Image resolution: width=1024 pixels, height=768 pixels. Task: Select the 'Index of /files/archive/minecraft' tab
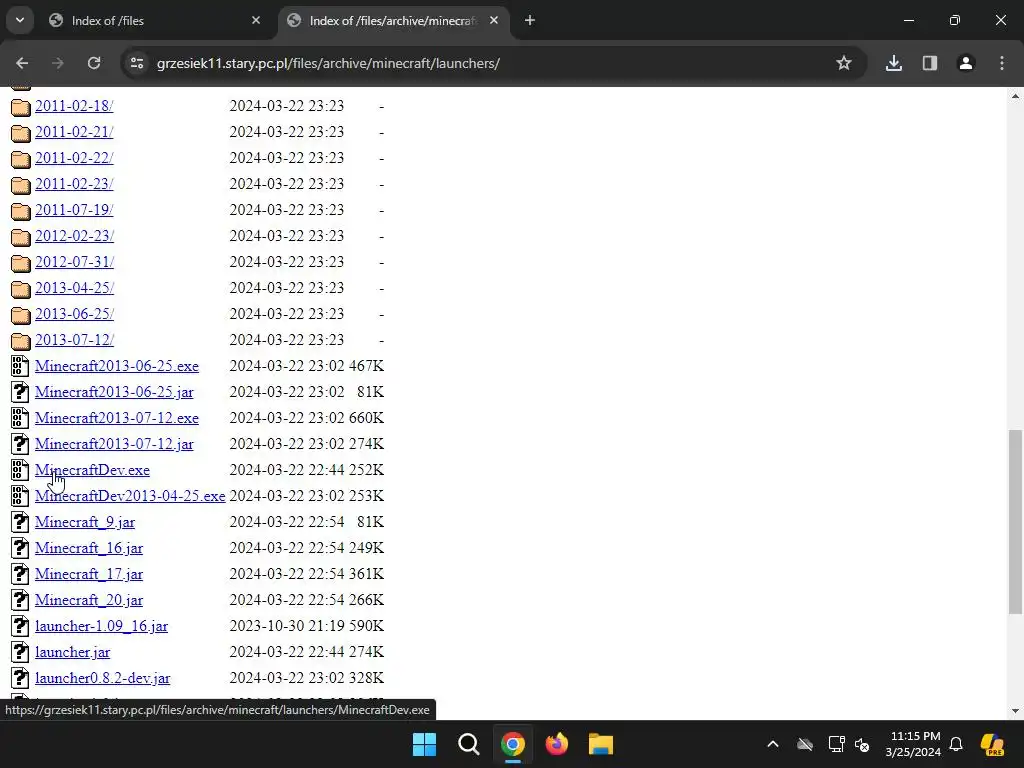(x=393, y=21)
